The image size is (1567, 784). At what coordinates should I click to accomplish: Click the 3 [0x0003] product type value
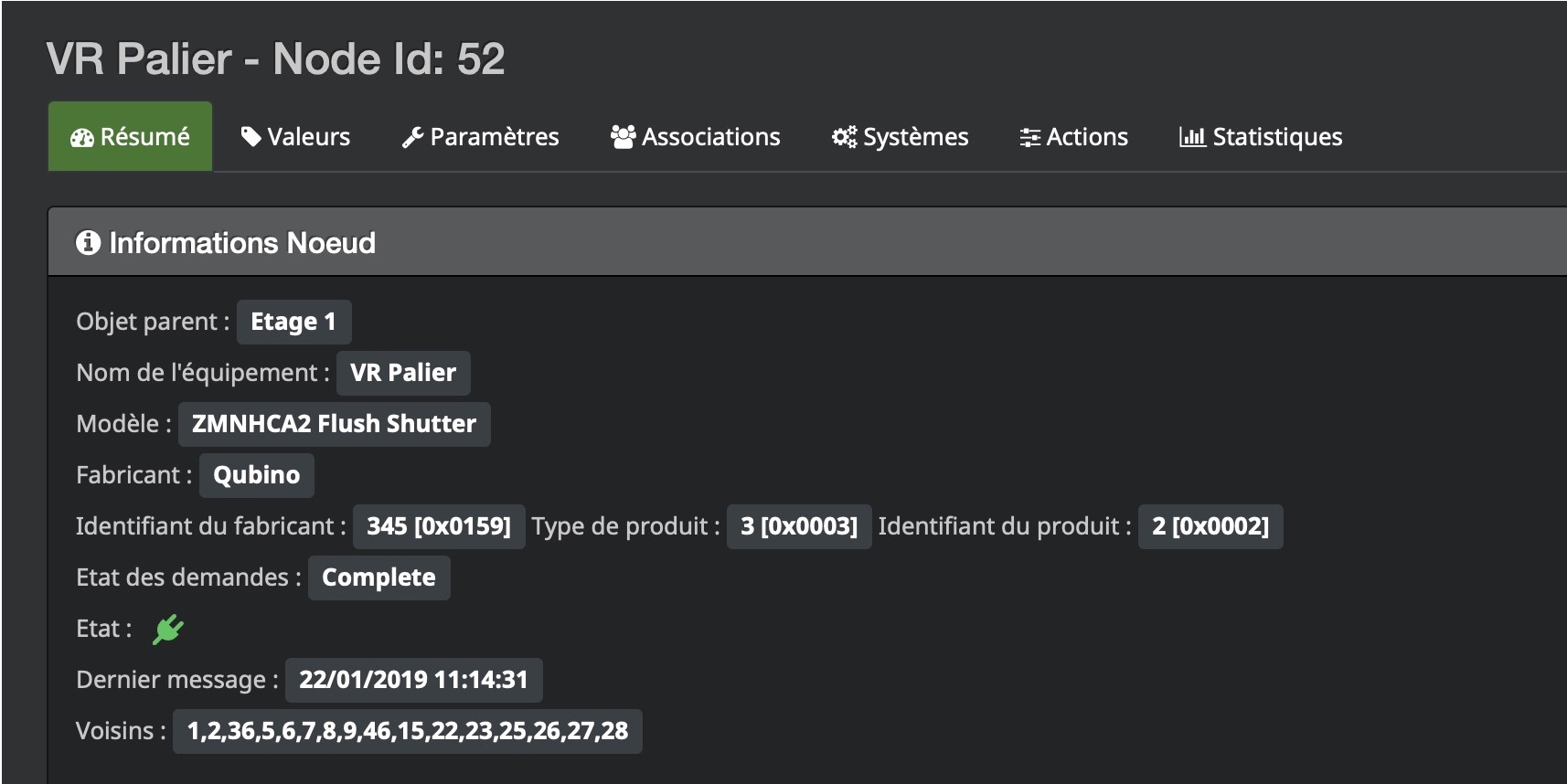pos(799,526)
